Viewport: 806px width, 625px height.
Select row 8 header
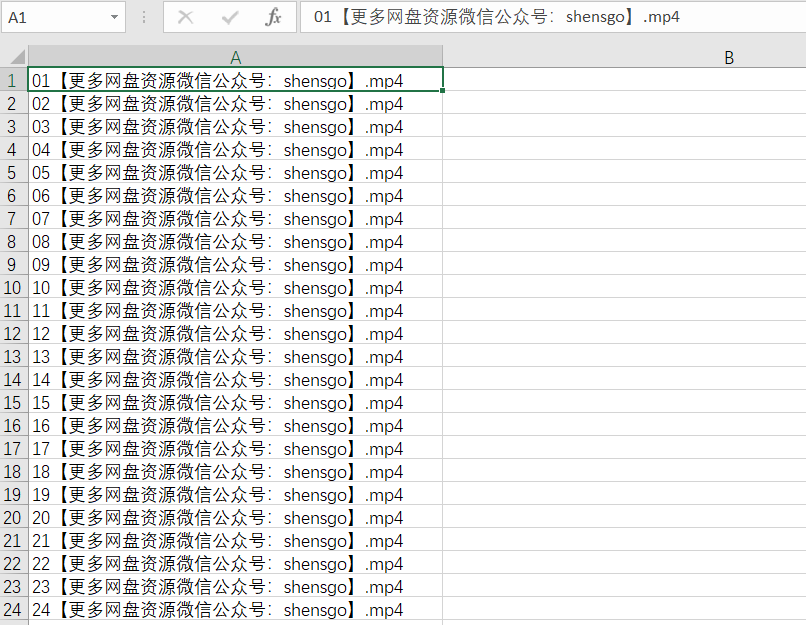(12, 242)
